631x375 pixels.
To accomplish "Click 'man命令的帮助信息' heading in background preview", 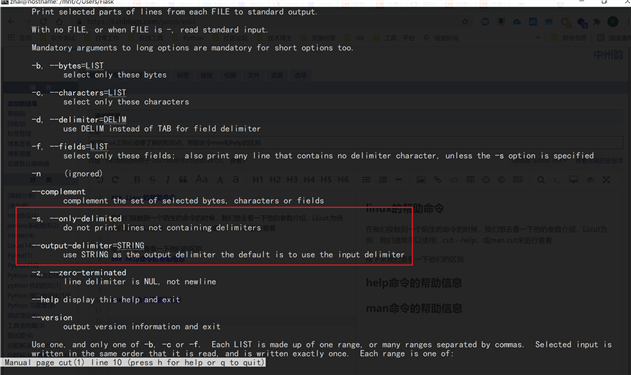I will click(x=414, y=309).
